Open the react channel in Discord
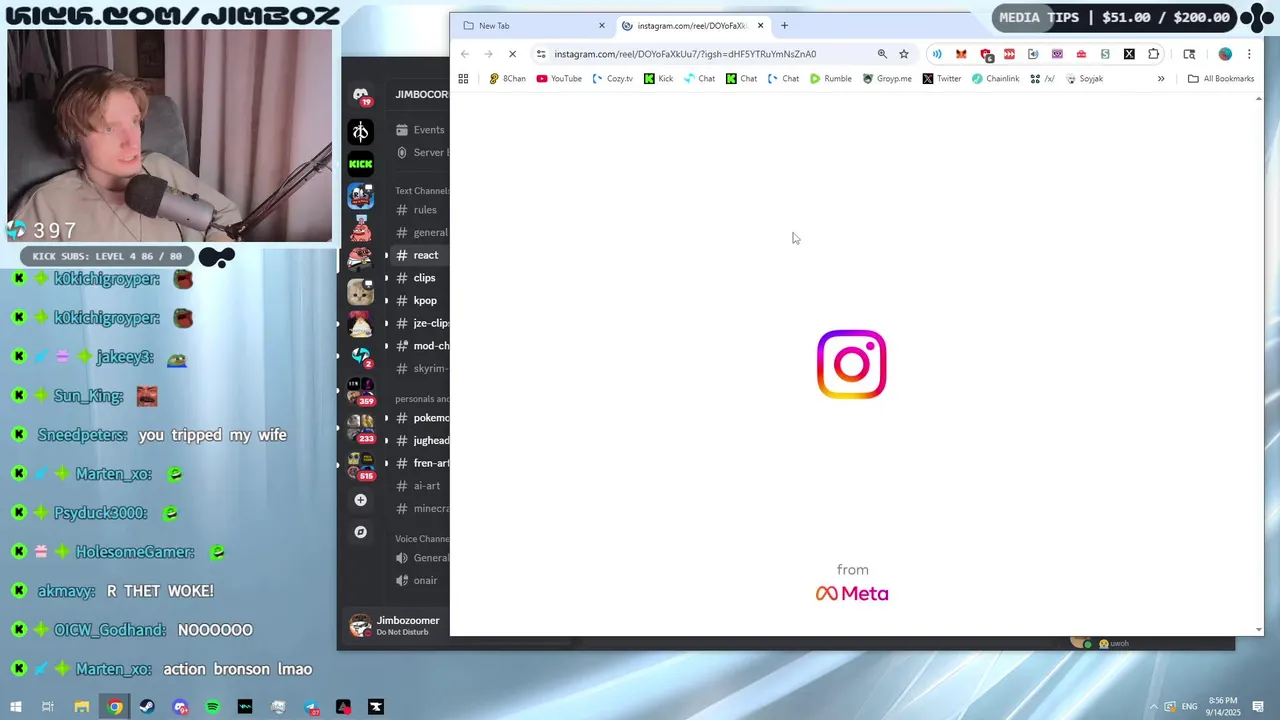The image size is (1280, 720). [420, 255]
